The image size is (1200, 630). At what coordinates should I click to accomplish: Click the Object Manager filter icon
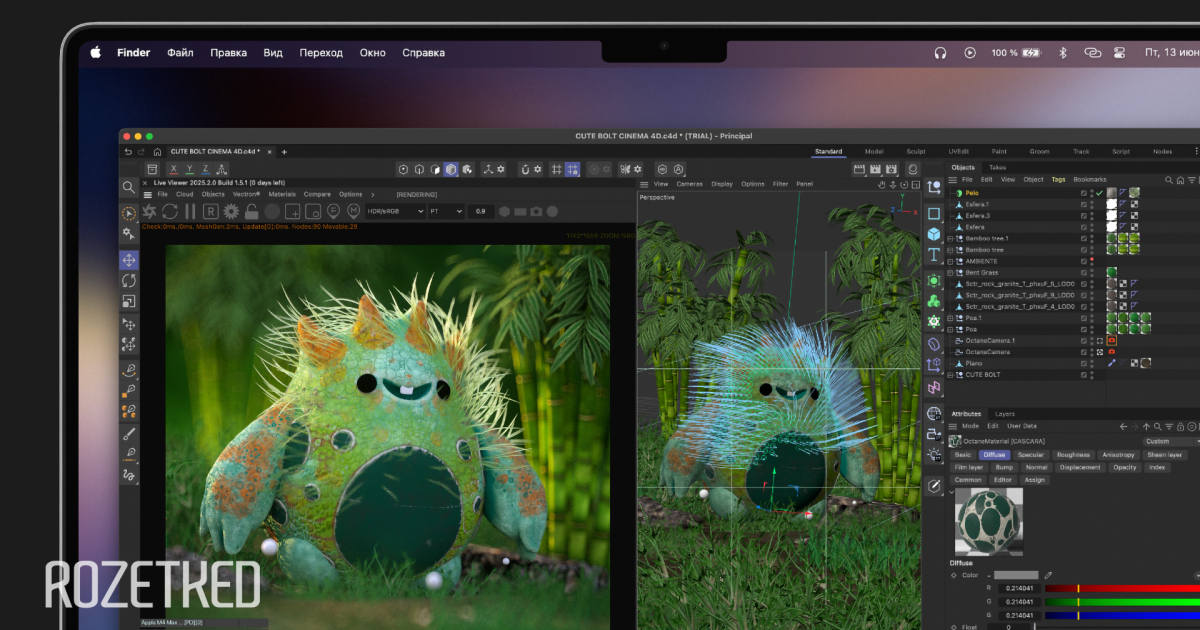pyautogui.click(x=1193, y=179)
